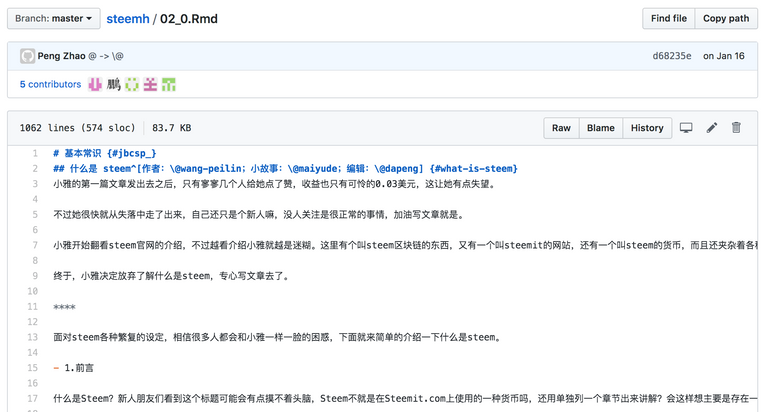The width and height of the screenshot is (768, 412).
Task: Open the file History
Action: pos(647,128)
